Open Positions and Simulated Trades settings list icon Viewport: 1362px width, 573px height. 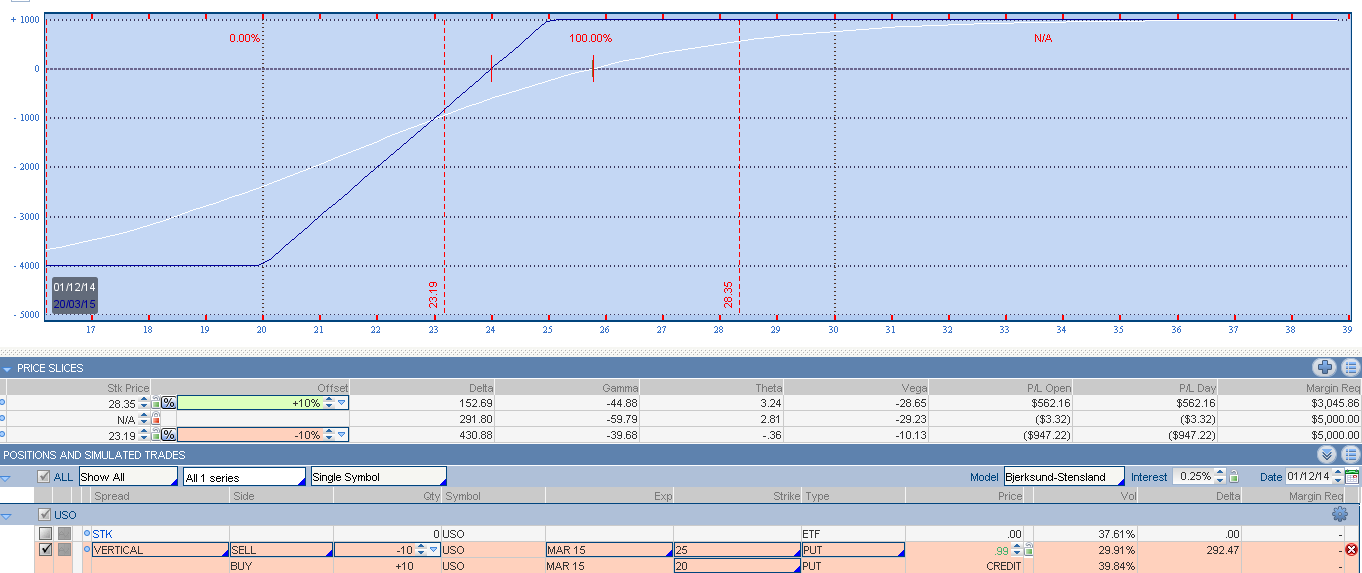(x=1350, y=454)
